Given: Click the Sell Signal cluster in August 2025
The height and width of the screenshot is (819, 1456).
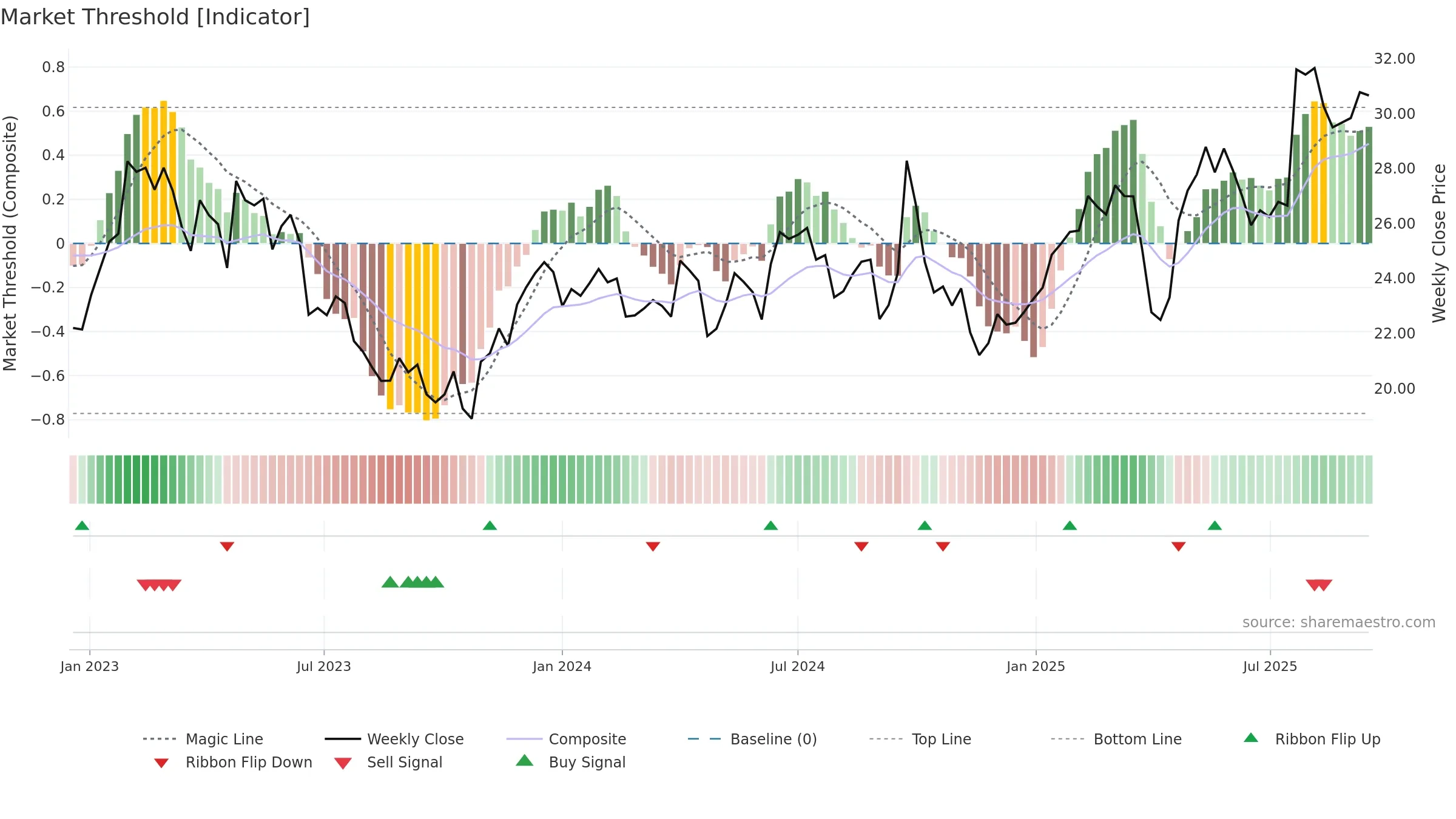Looking at the screenshot, I should coord(1319,585).
